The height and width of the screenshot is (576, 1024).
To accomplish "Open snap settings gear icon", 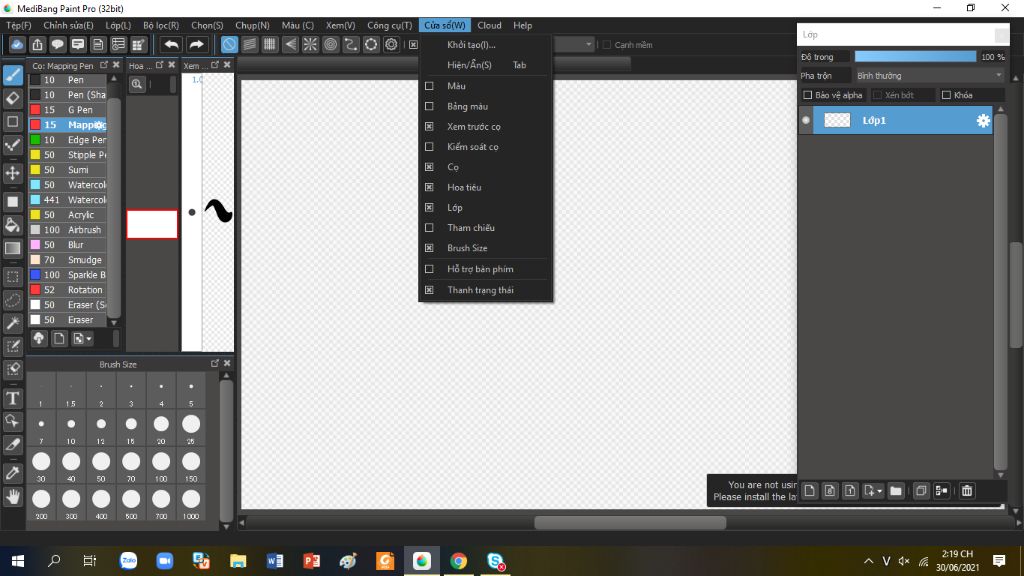I will point(391,44).
